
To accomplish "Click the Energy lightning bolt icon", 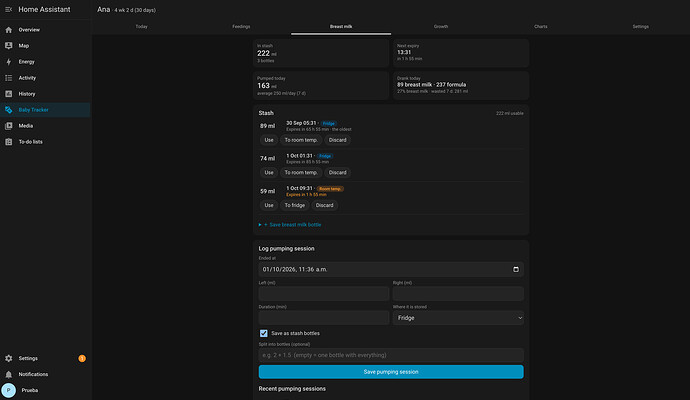I will click(8, 62).
